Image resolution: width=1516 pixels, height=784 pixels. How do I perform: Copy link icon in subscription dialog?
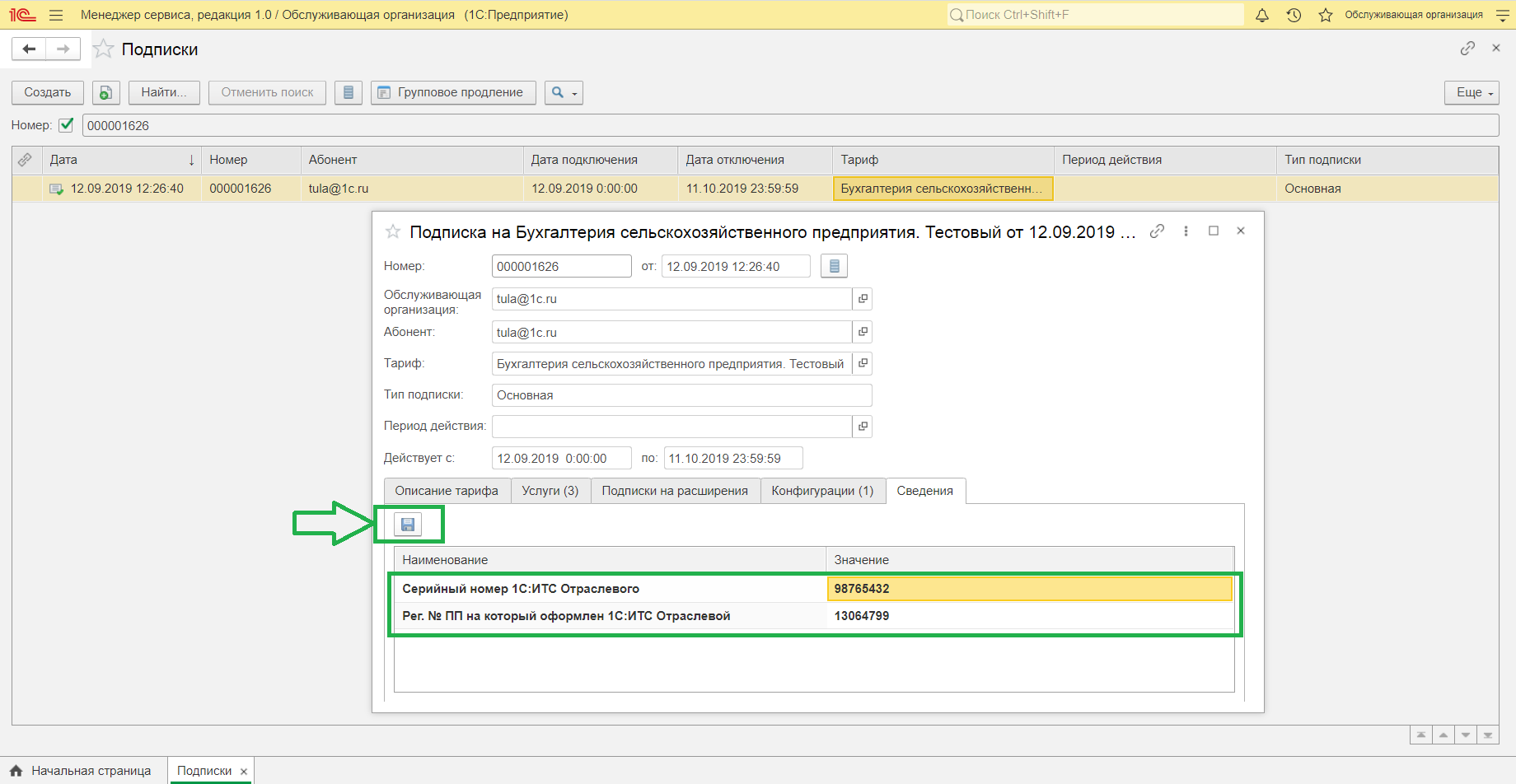[x=1157, y=231]
